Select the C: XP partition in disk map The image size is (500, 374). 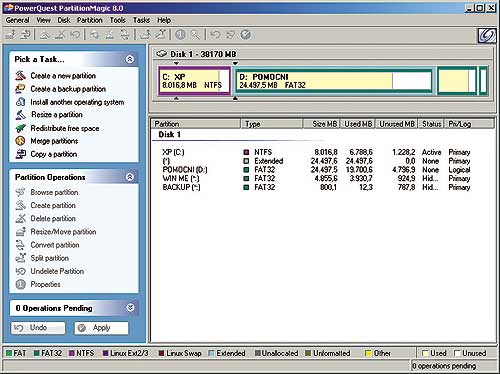coord(194,81)
